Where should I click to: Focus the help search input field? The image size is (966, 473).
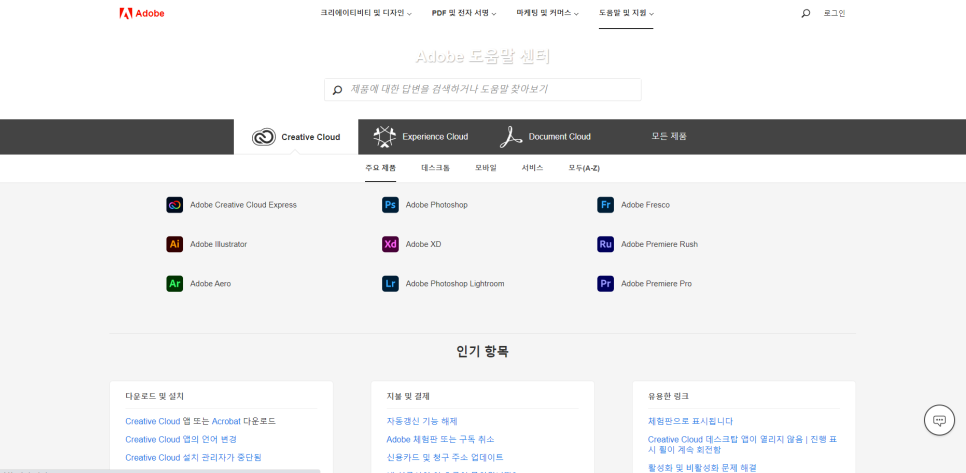tap(482, 89)
